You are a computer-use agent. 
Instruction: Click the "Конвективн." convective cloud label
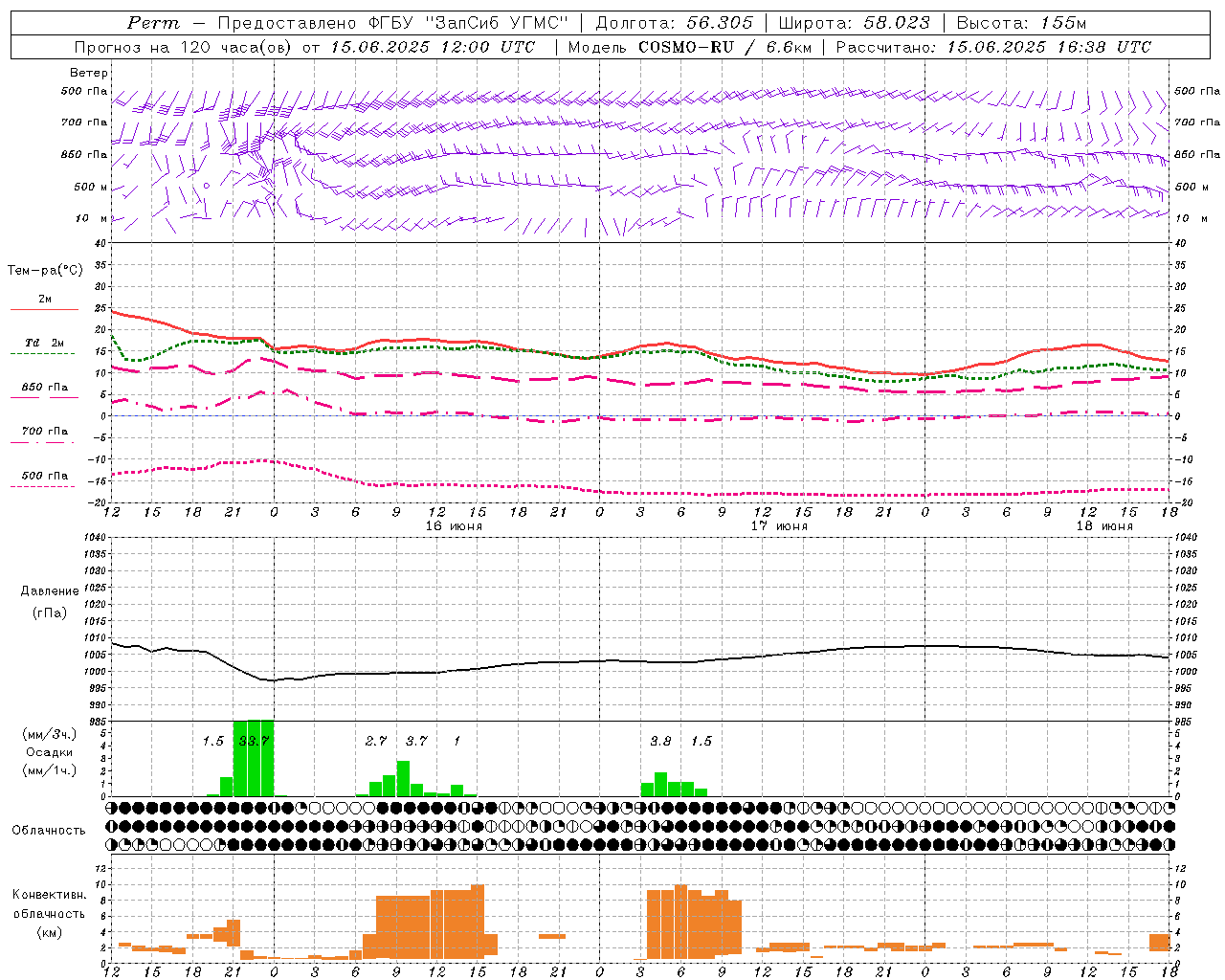pyautogui.click(x=49, y=895)
